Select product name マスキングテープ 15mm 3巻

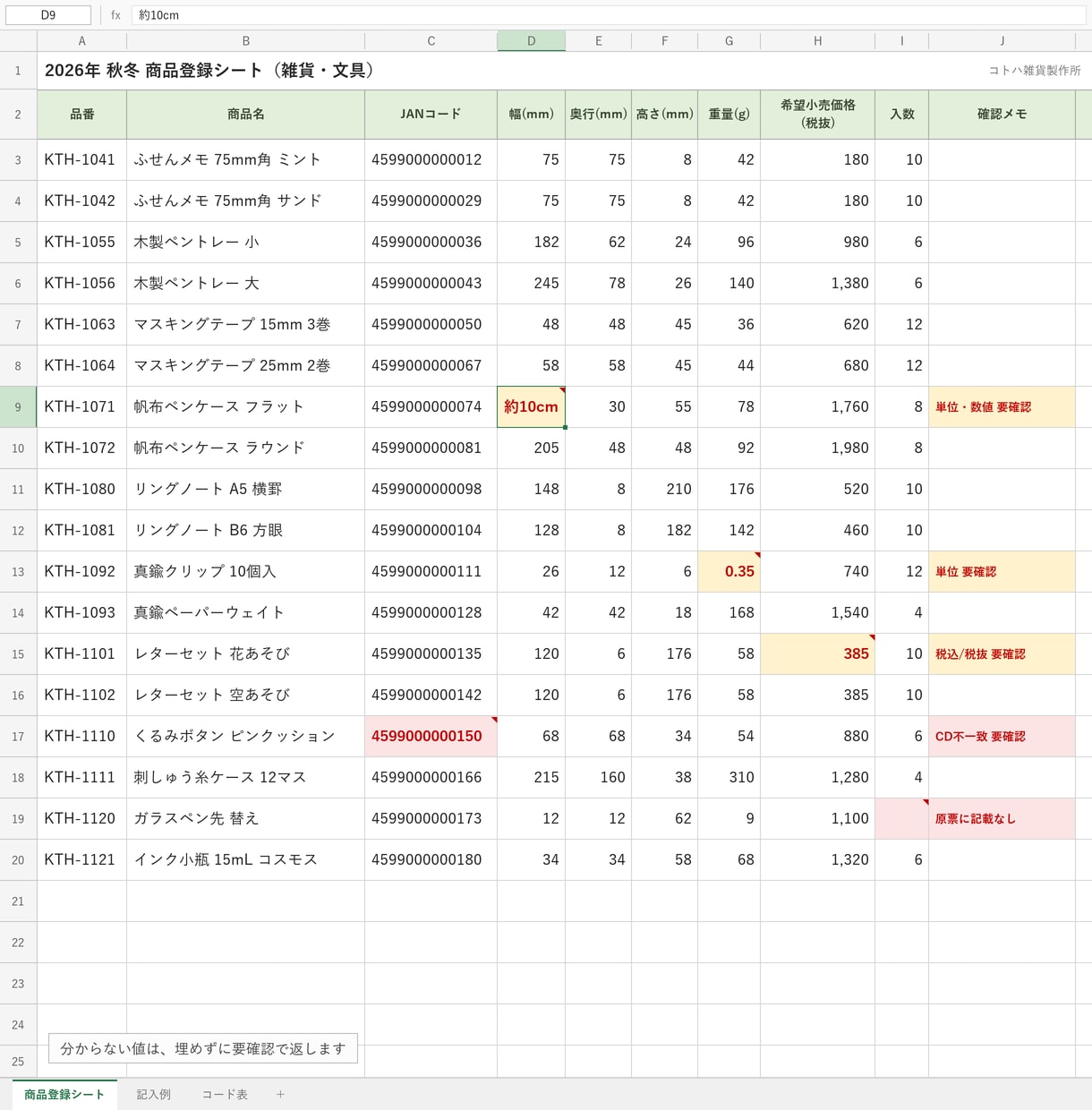coord(245,325)
